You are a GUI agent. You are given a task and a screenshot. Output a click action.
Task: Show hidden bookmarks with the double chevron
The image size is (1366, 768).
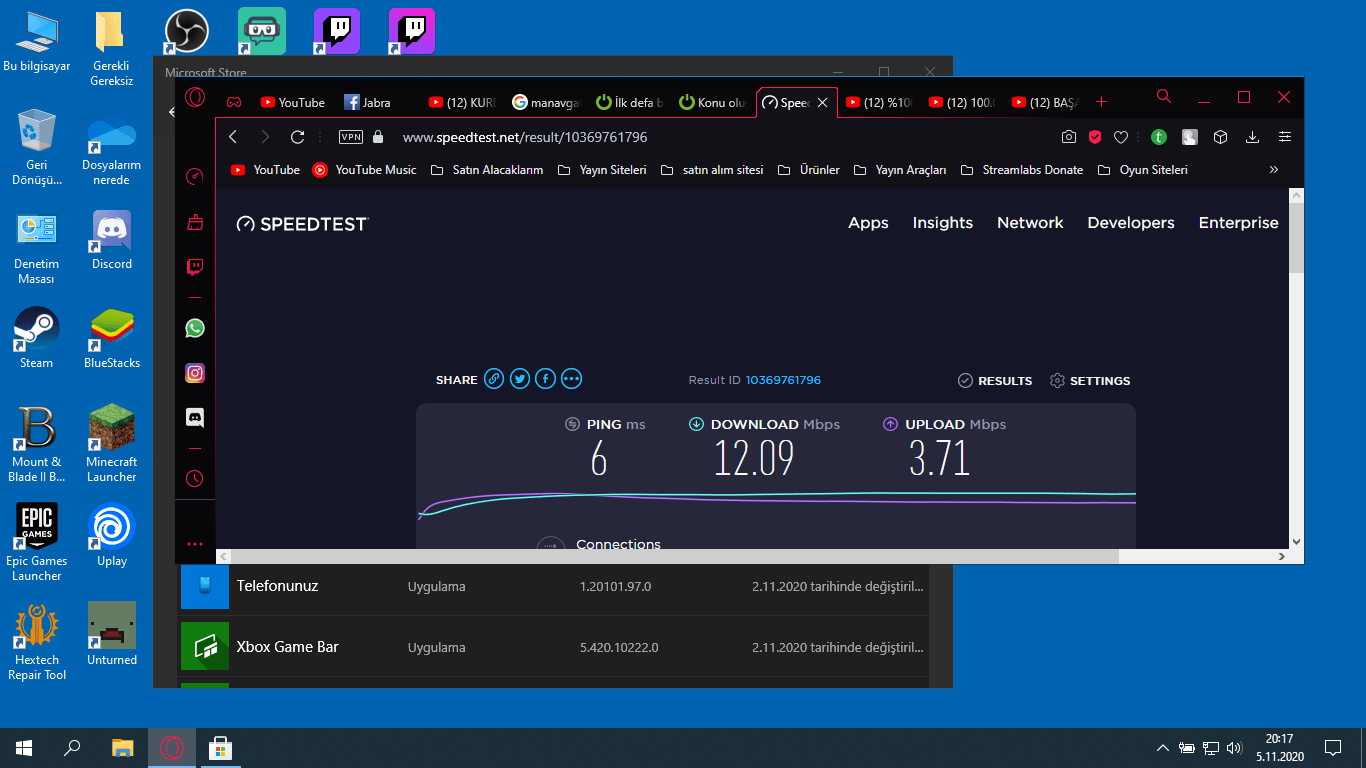pos(1274,170)
